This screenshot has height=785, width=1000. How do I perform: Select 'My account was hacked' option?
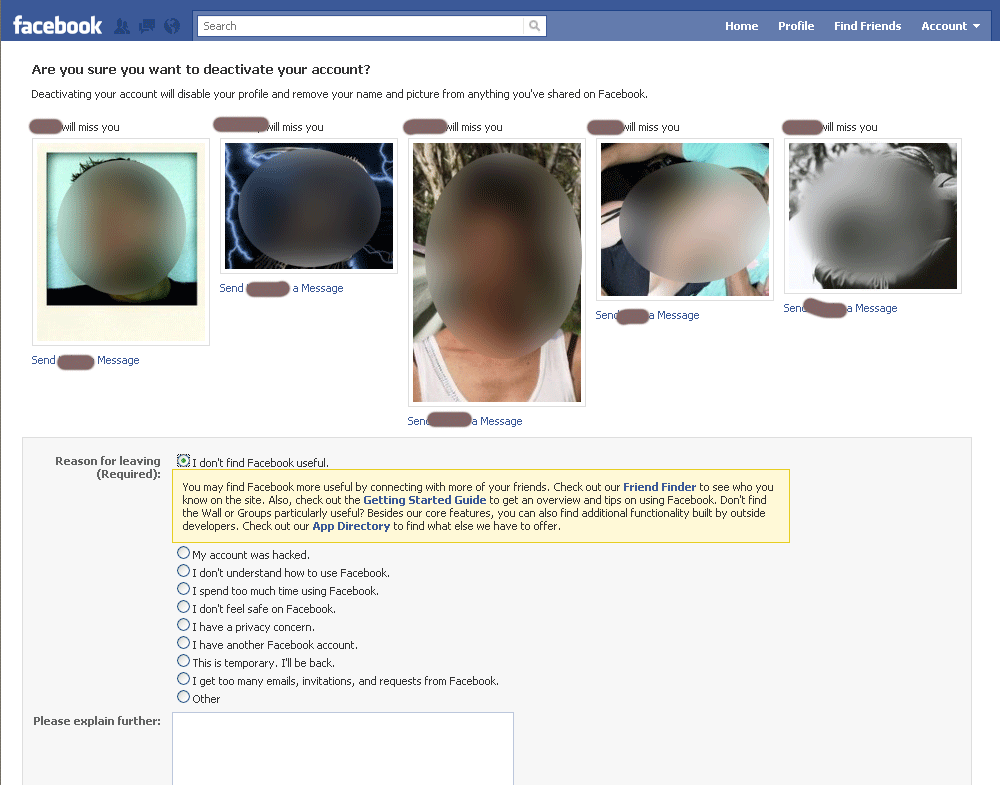(x=183, y=553)
